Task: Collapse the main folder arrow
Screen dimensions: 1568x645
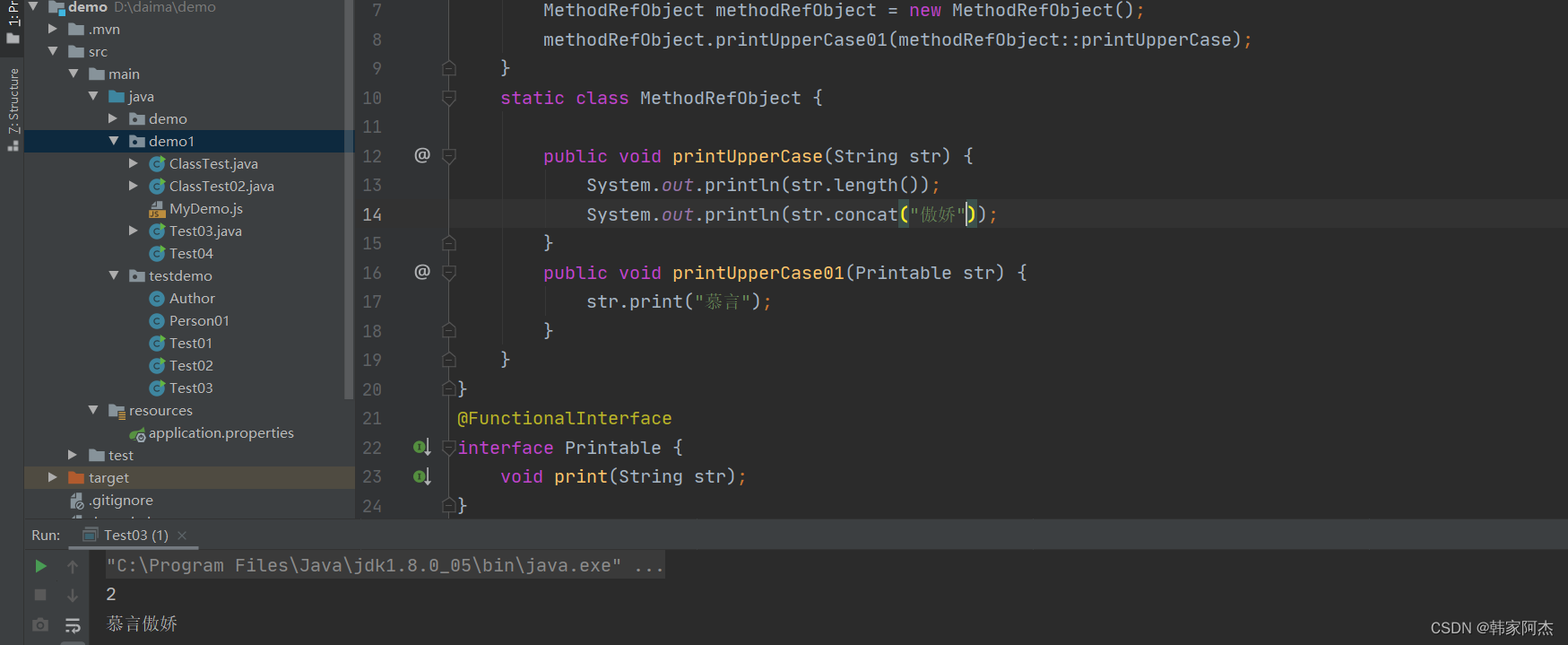Action: (74, 74)
